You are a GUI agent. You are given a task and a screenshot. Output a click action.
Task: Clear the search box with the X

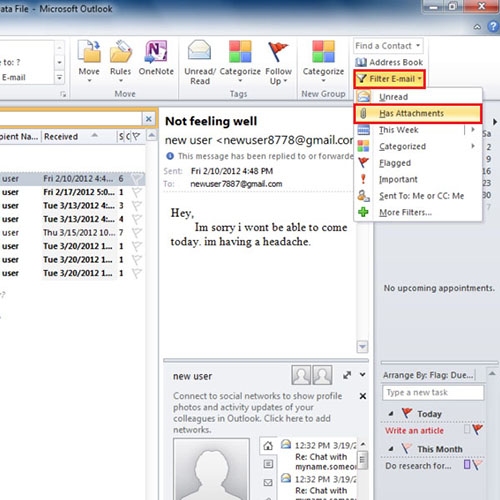point(149,119)
